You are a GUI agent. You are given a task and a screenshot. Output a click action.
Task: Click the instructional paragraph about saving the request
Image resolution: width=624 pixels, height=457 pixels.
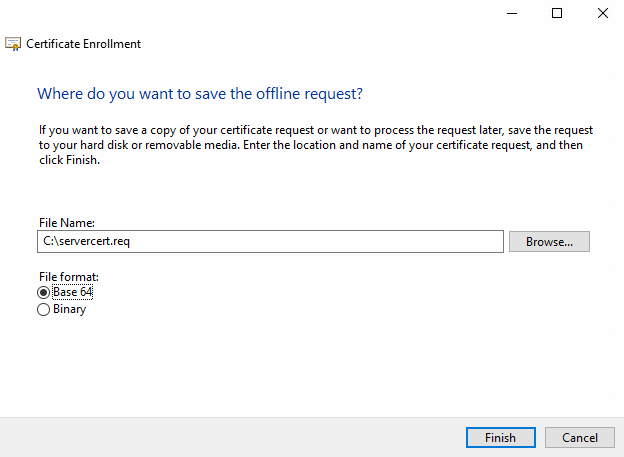click(x=310, y=145)
